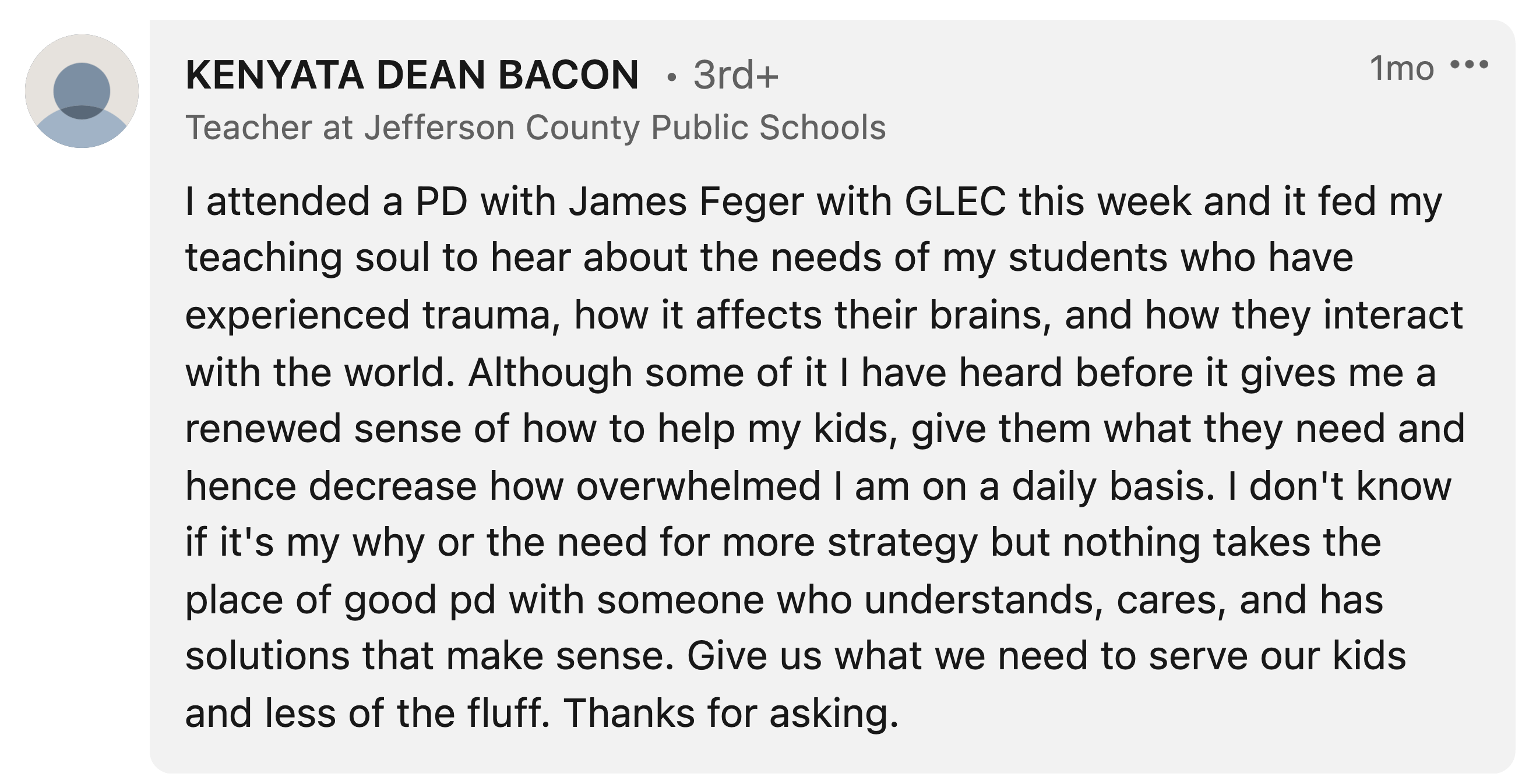This screenshot has width=1529, height=784.
Task: Click 'solutions that make sense.' text
Action: point(429,656)
